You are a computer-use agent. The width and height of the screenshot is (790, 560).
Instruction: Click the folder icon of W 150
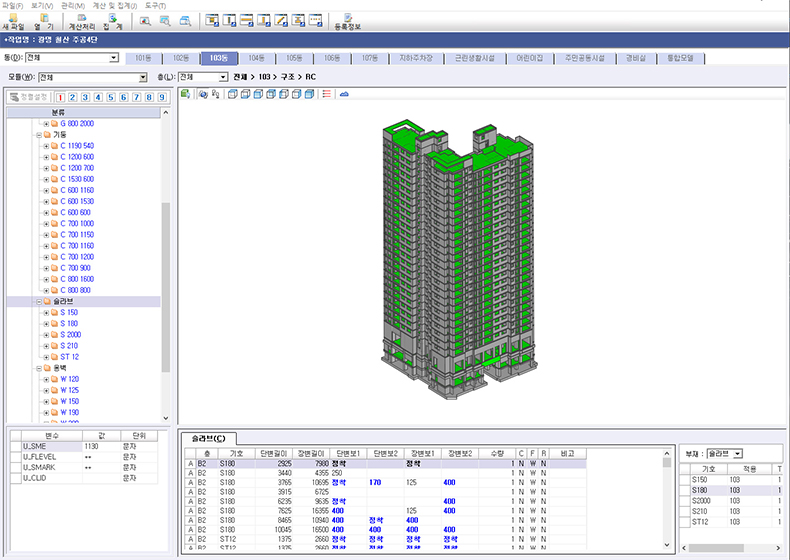54,401
